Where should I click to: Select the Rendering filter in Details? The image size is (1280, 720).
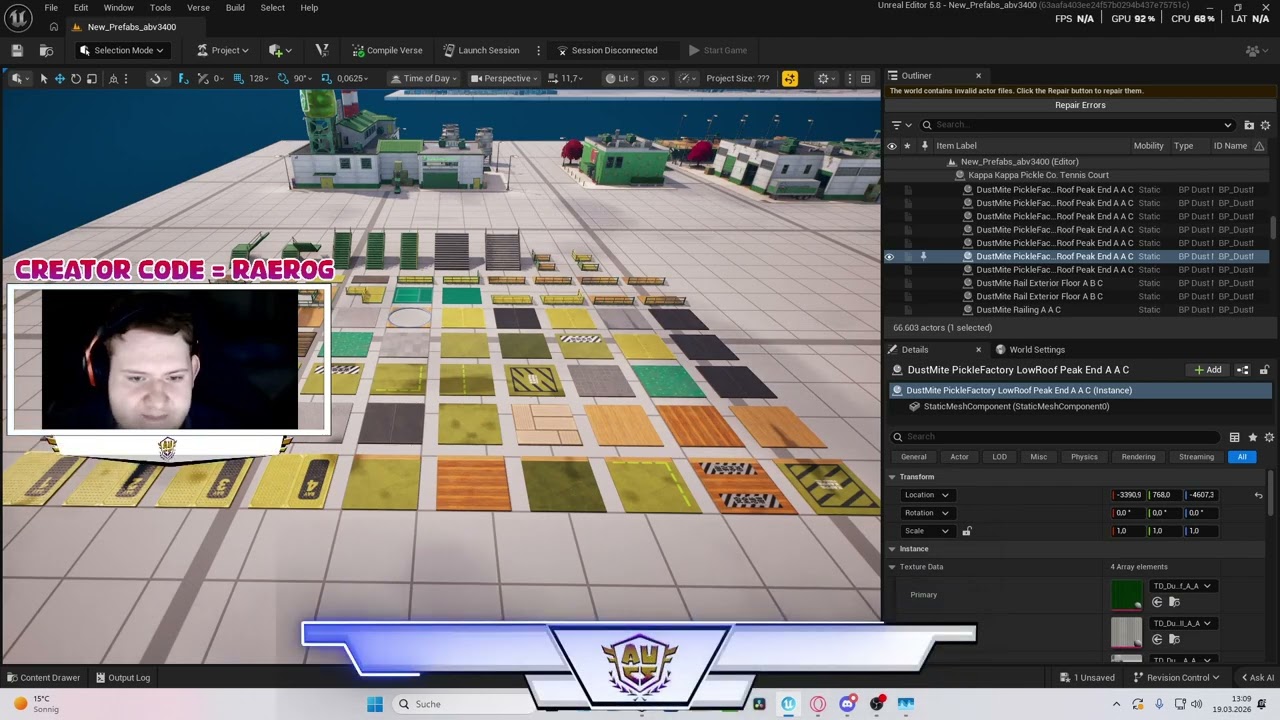pyautogui.click(x=1138, y=457)
